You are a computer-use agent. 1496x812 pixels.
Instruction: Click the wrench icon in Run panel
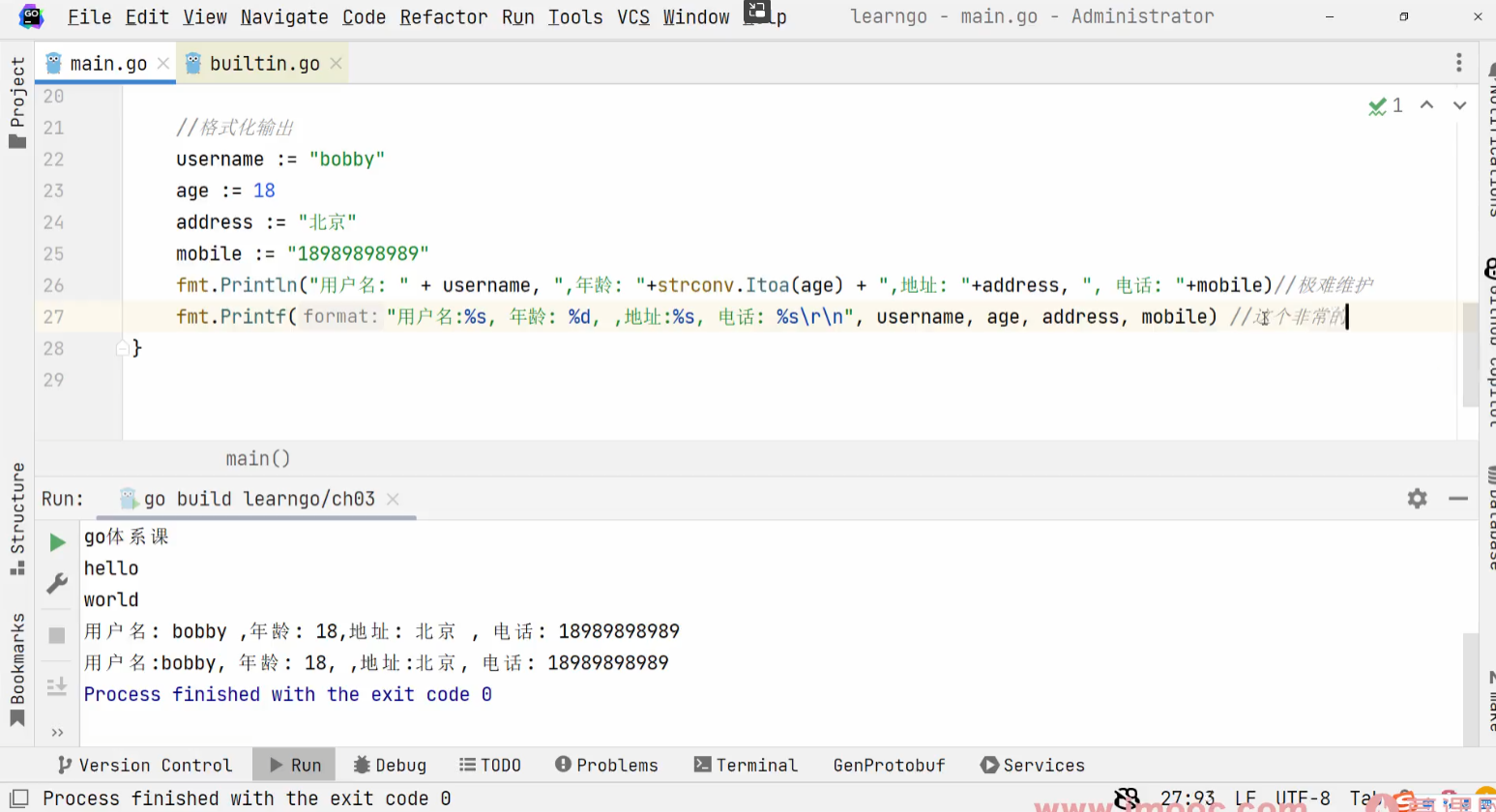tap(57, 583)
